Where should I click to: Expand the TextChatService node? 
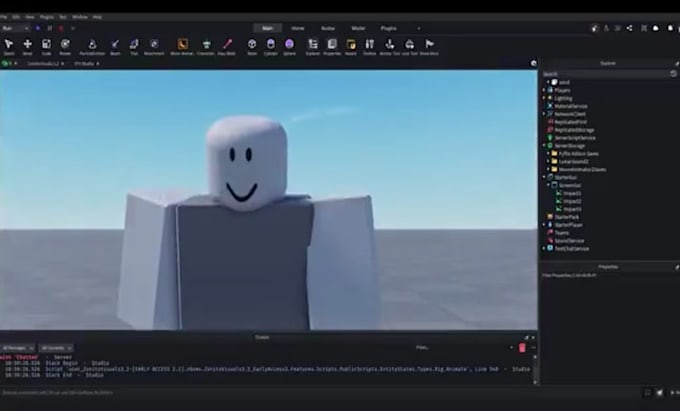coord(544,248)
